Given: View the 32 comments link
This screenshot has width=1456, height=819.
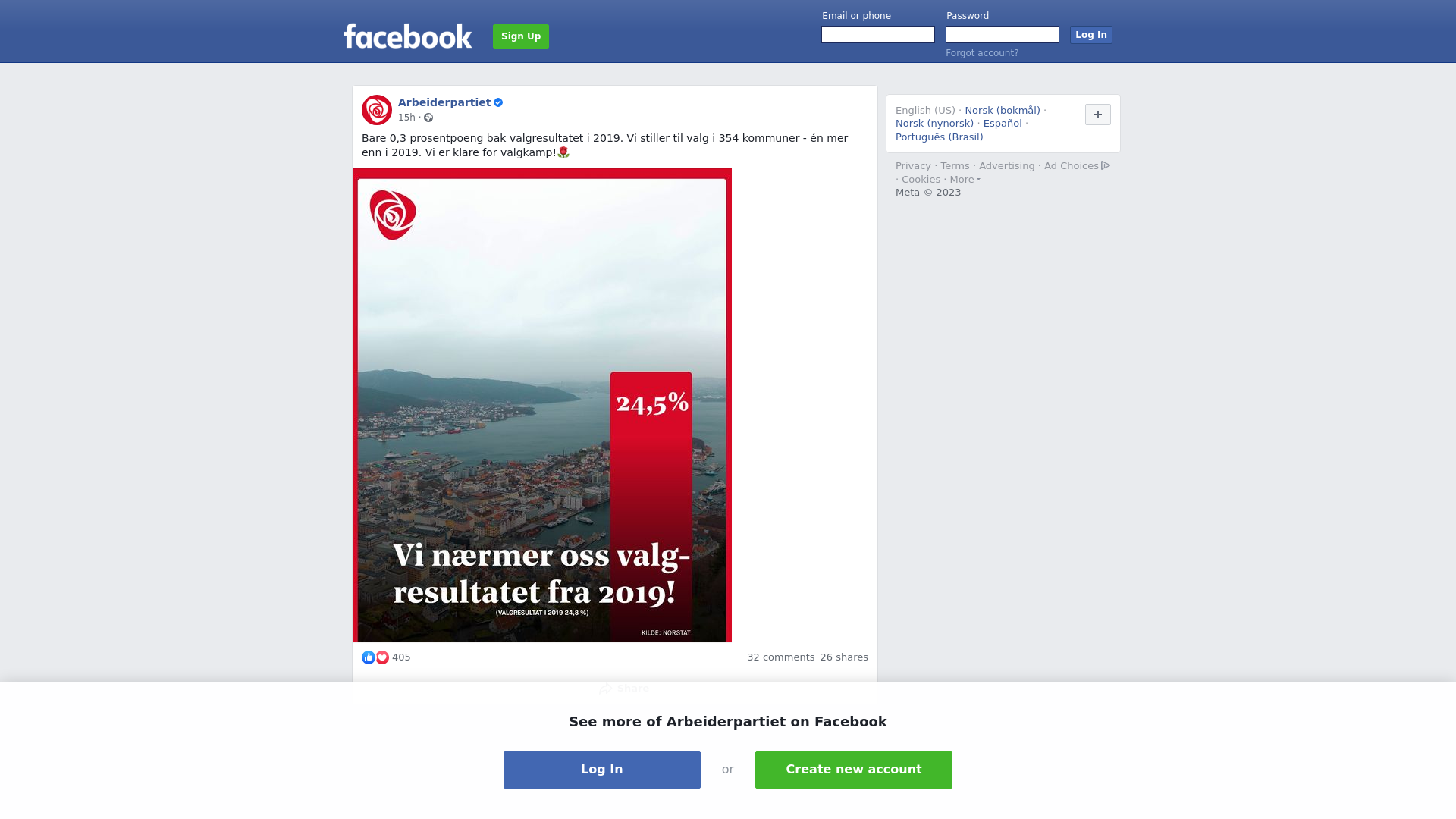Looking at the screenshot, I should (780, 657).
